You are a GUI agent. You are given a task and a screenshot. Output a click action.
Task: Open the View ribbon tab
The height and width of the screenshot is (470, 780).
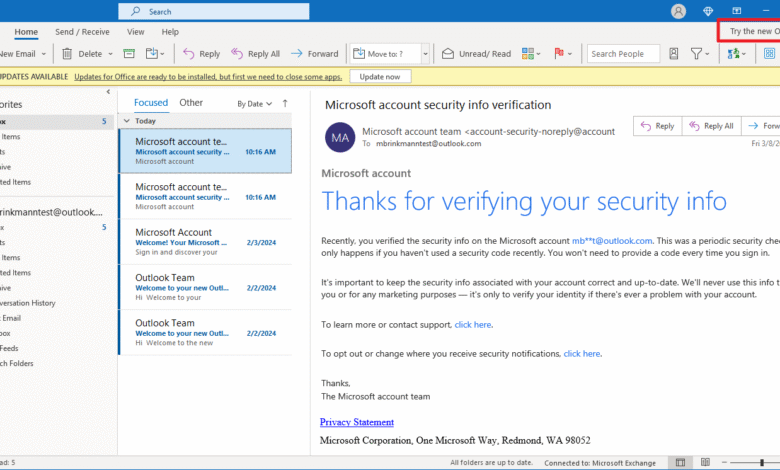coord(135,32)
